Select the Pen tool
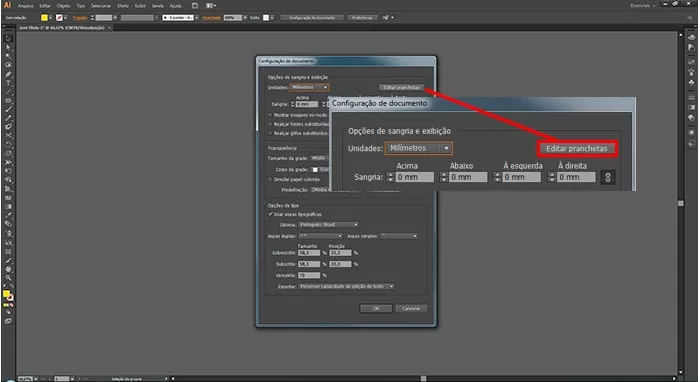Viewport: 700px width, 382px height. pyautogui.click(x=8, y=74)
